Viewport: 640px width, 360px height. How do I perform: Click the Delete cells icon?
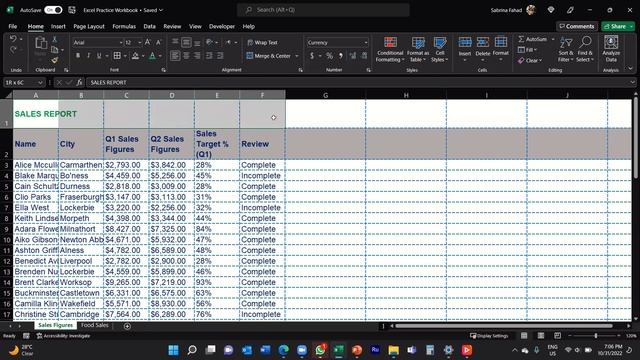[x=482, y=43]
